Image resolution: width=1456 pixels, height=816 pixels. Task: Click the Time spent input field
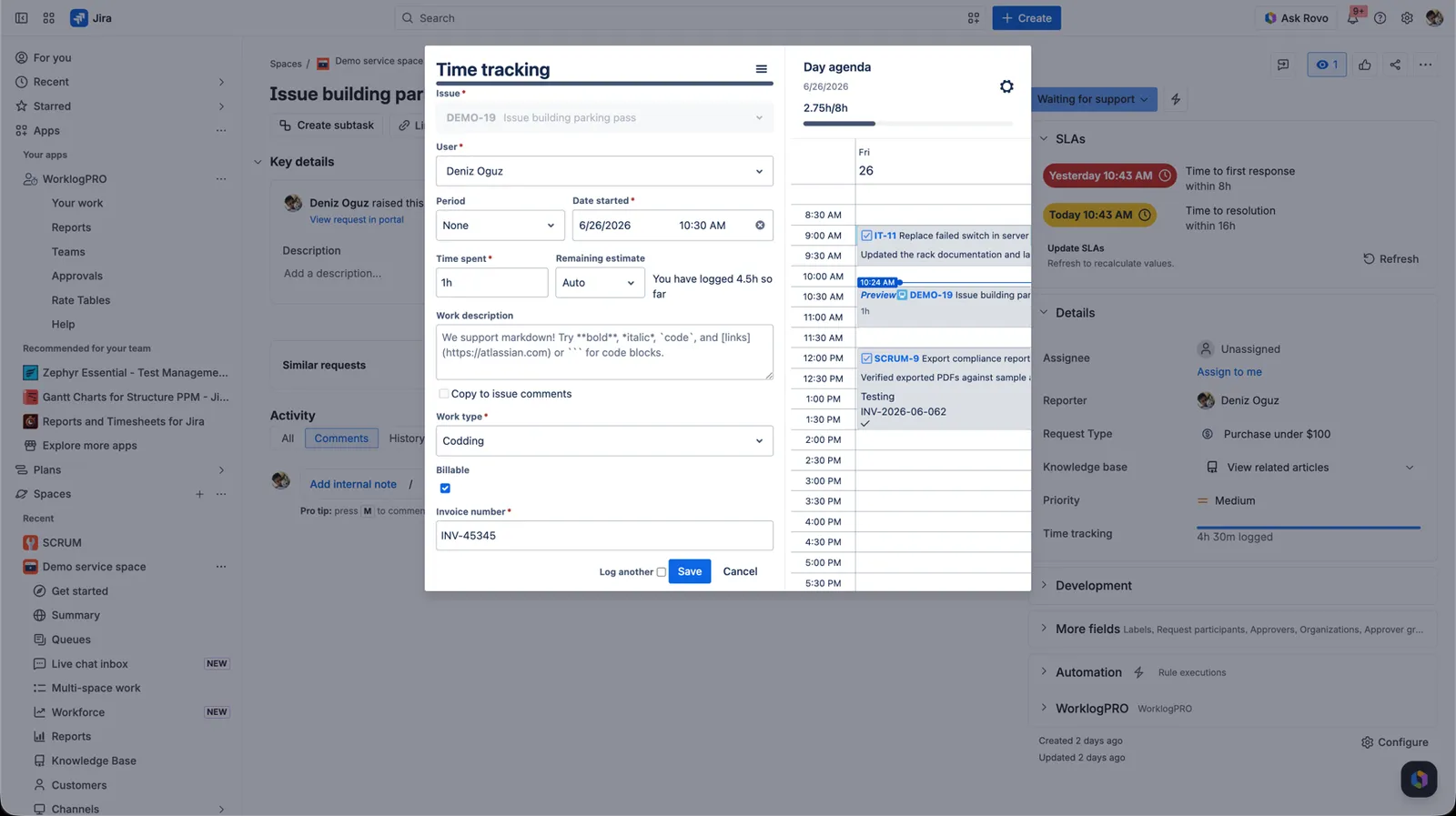click(x=491, y=283)
